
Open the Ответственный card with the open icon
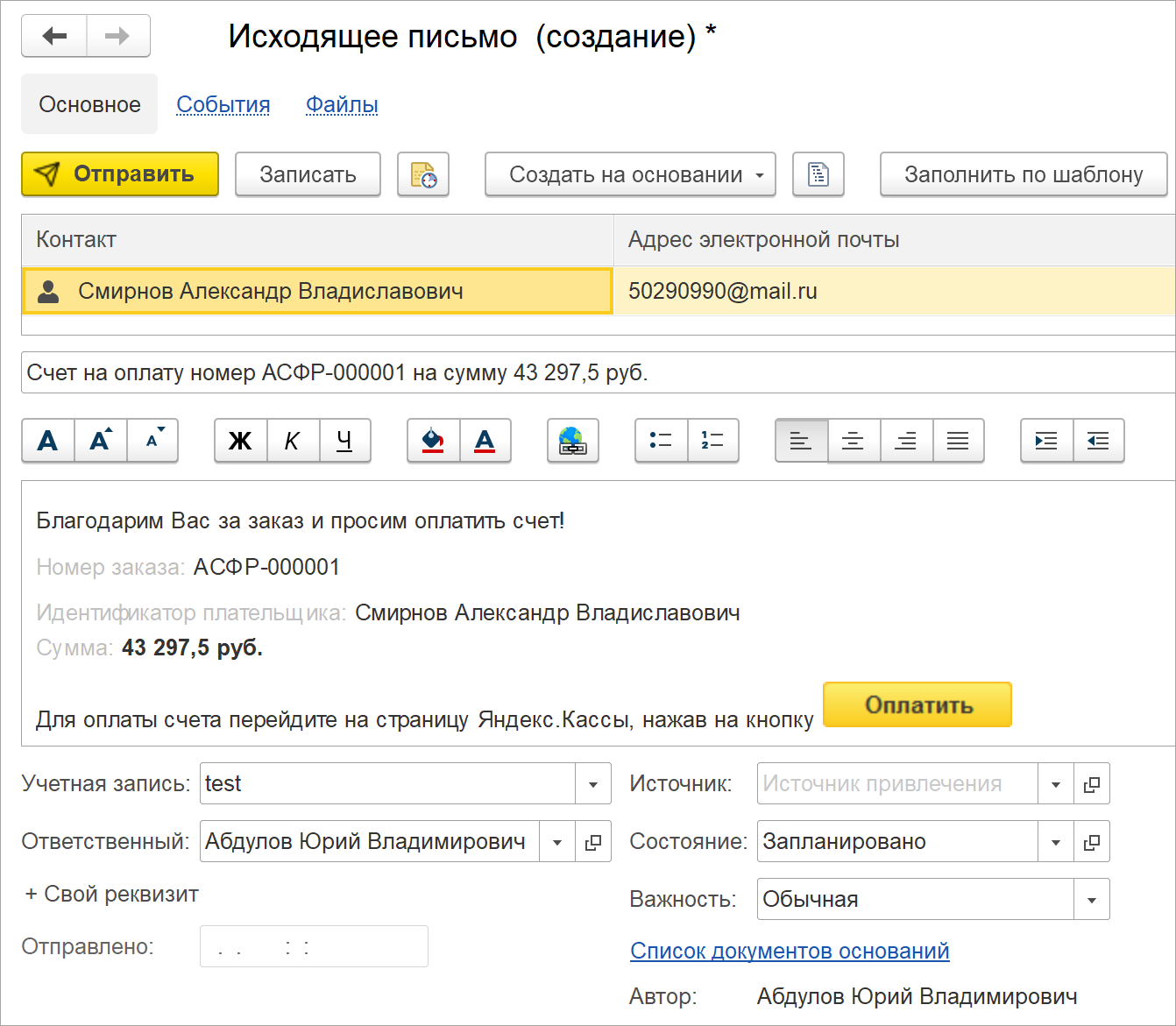pos(593,842)
